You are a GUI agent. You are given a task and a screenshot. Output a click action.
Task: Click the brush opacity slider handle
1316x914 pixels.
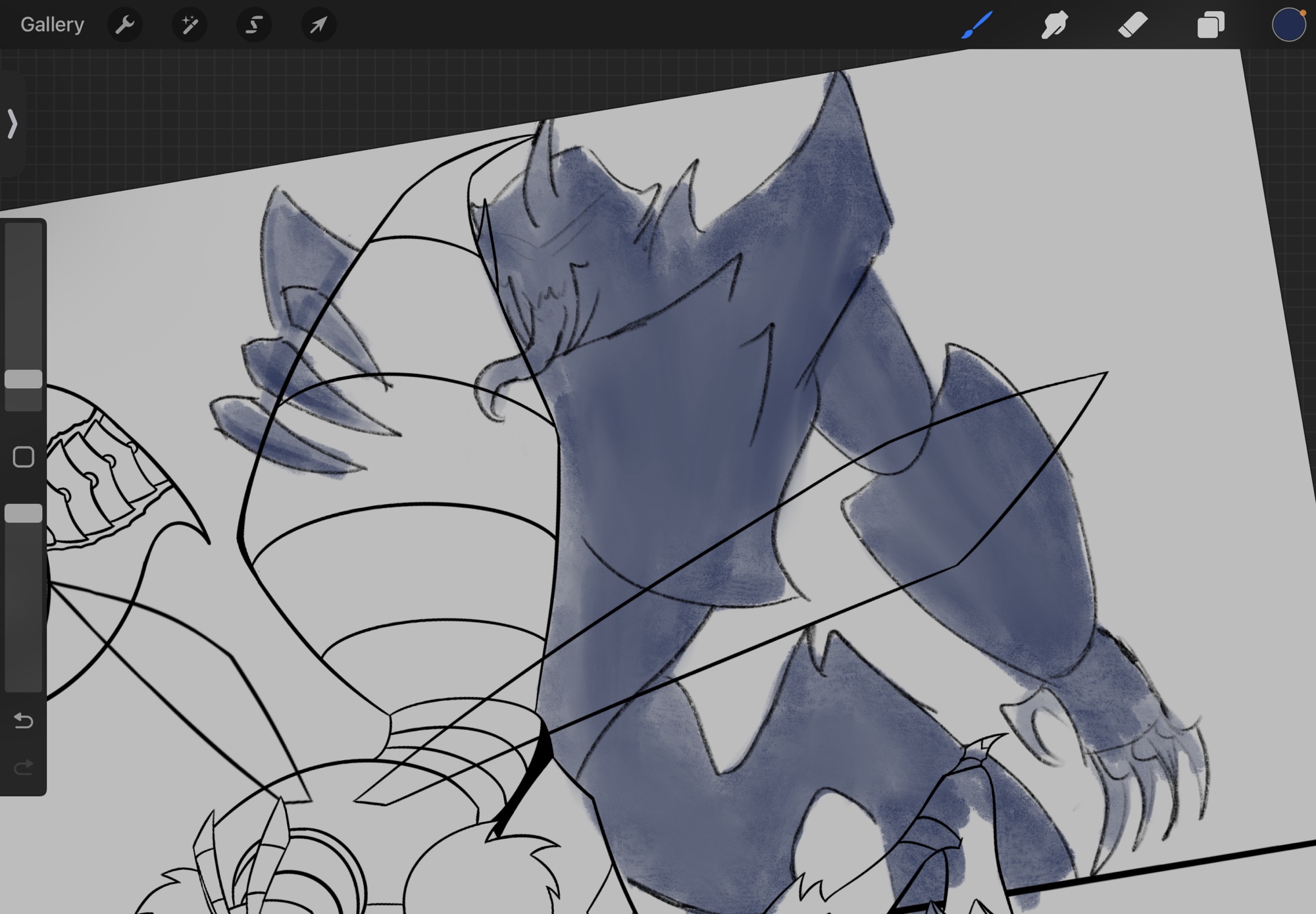coord(24,513)
